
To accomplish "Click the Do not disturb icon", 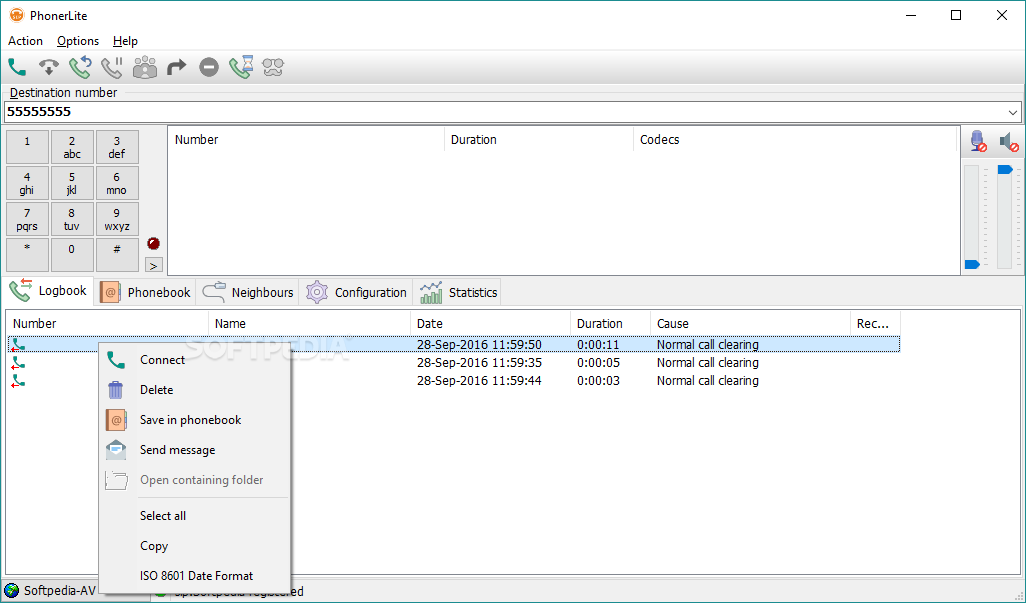I will coord(209,67).
